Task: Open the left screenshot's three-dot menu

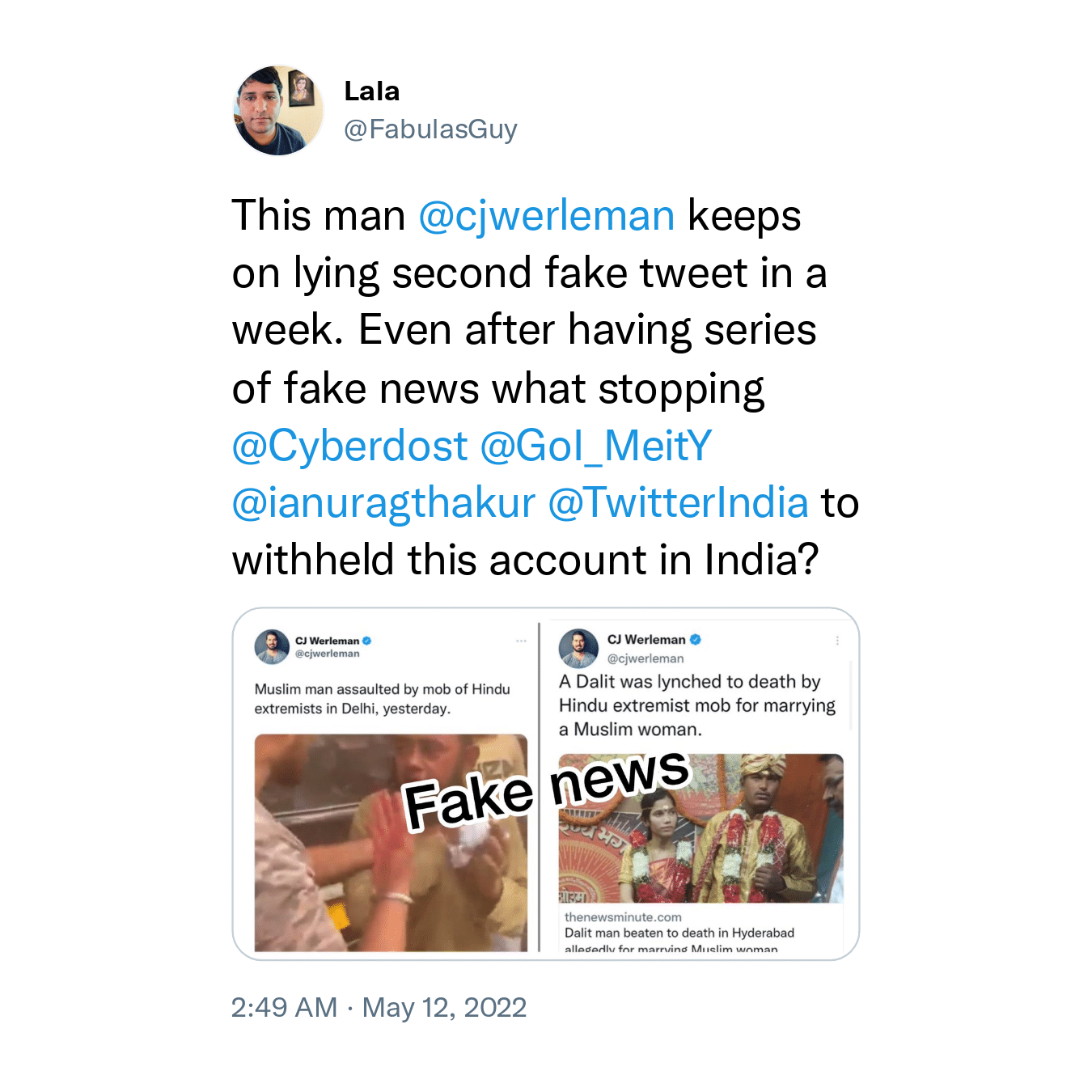Action: click(x=522, y=641)
